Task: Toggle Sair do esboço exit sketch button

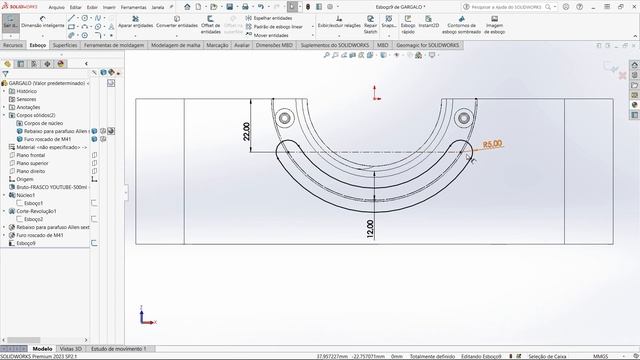Action: [x=11, y=22]
